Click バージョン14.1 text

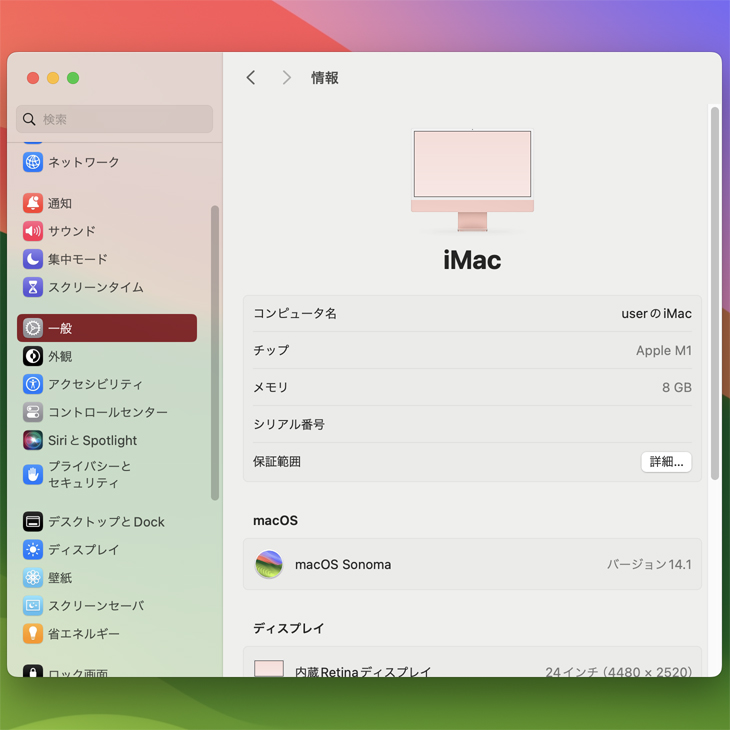[x=649, y=564]
